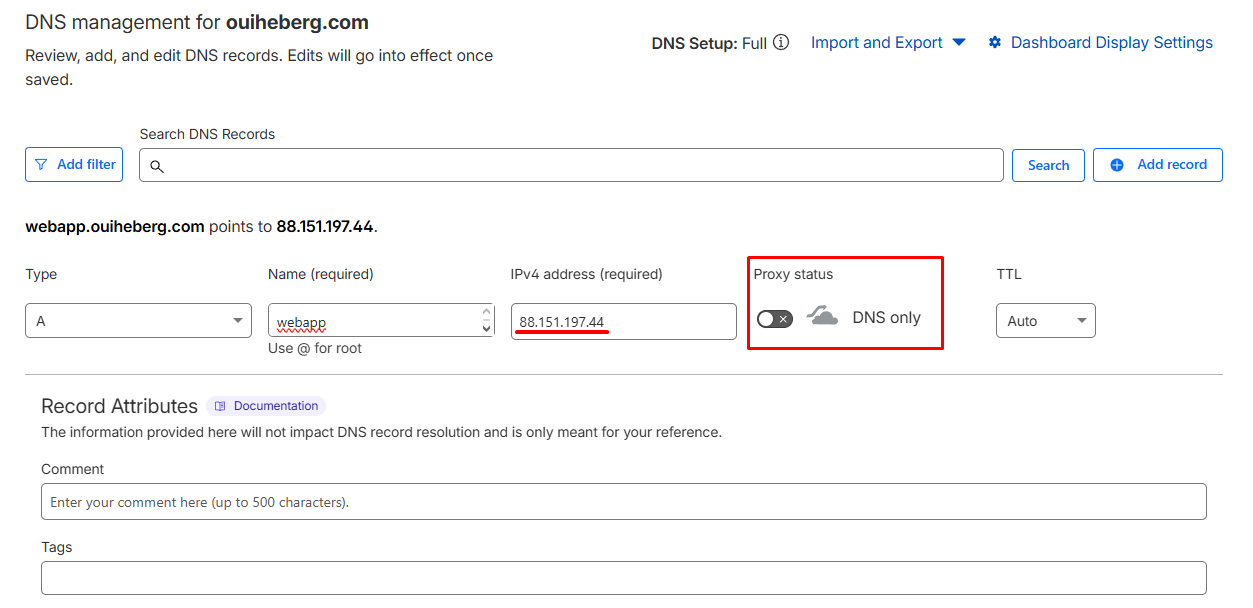Image resolution: width=1253 pixels, height=608 pixels.
Task: Click the book icon in the Documentation badge
Action: (220, 406)
